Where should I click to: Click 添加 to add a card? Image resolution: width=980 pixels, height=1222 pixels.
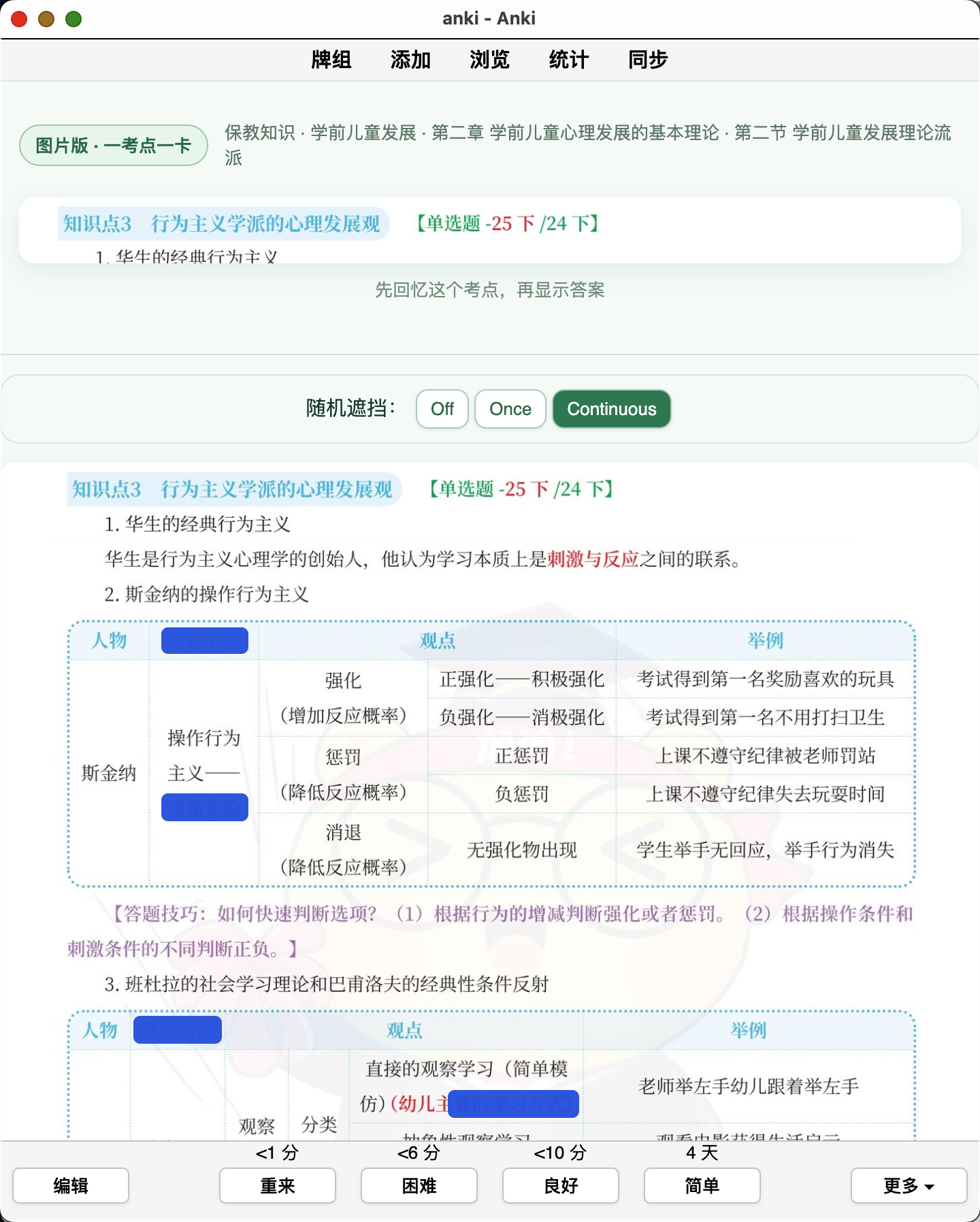coord(410,60)
